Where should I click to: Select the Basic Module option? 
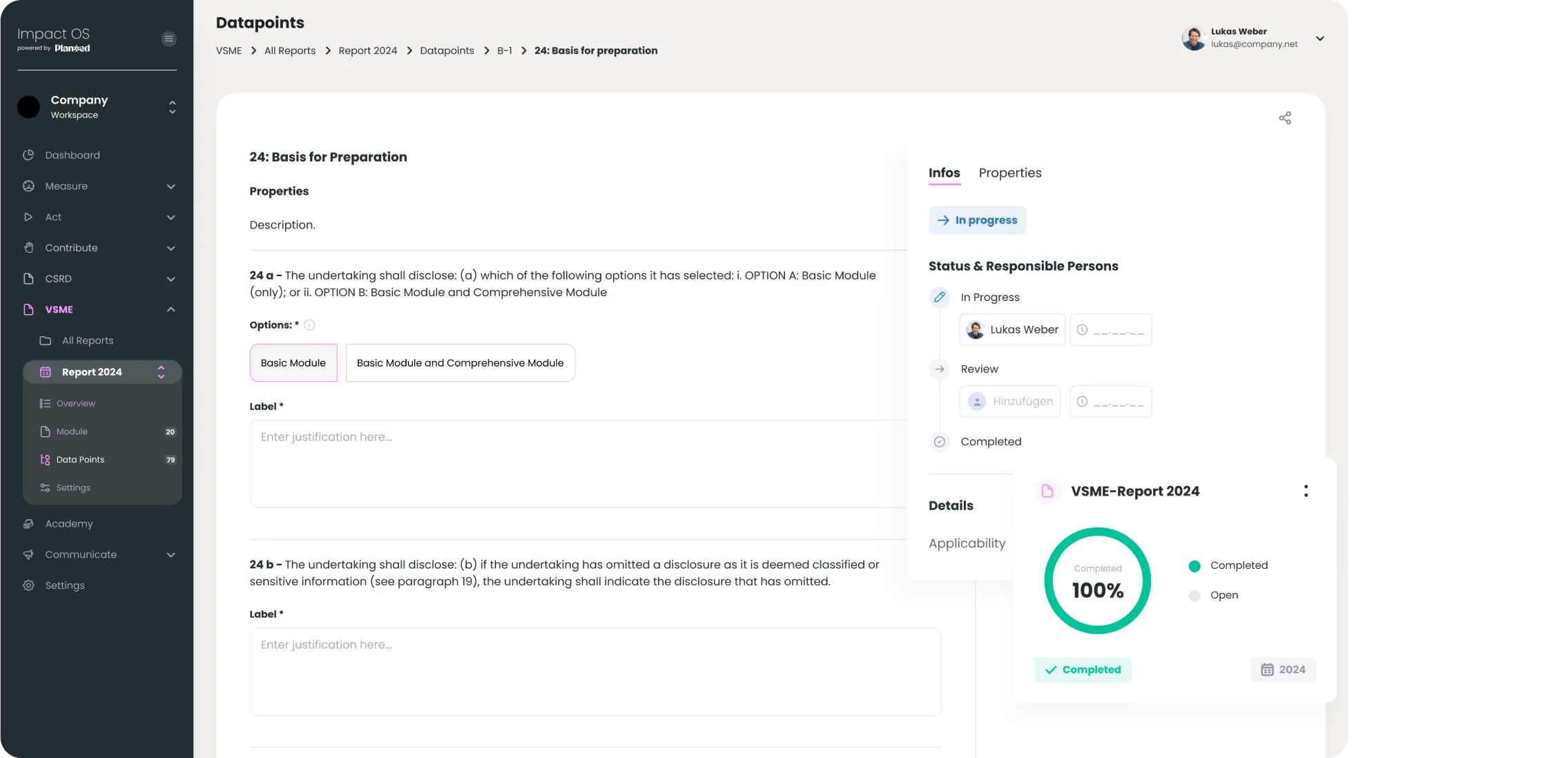point(293,362)
